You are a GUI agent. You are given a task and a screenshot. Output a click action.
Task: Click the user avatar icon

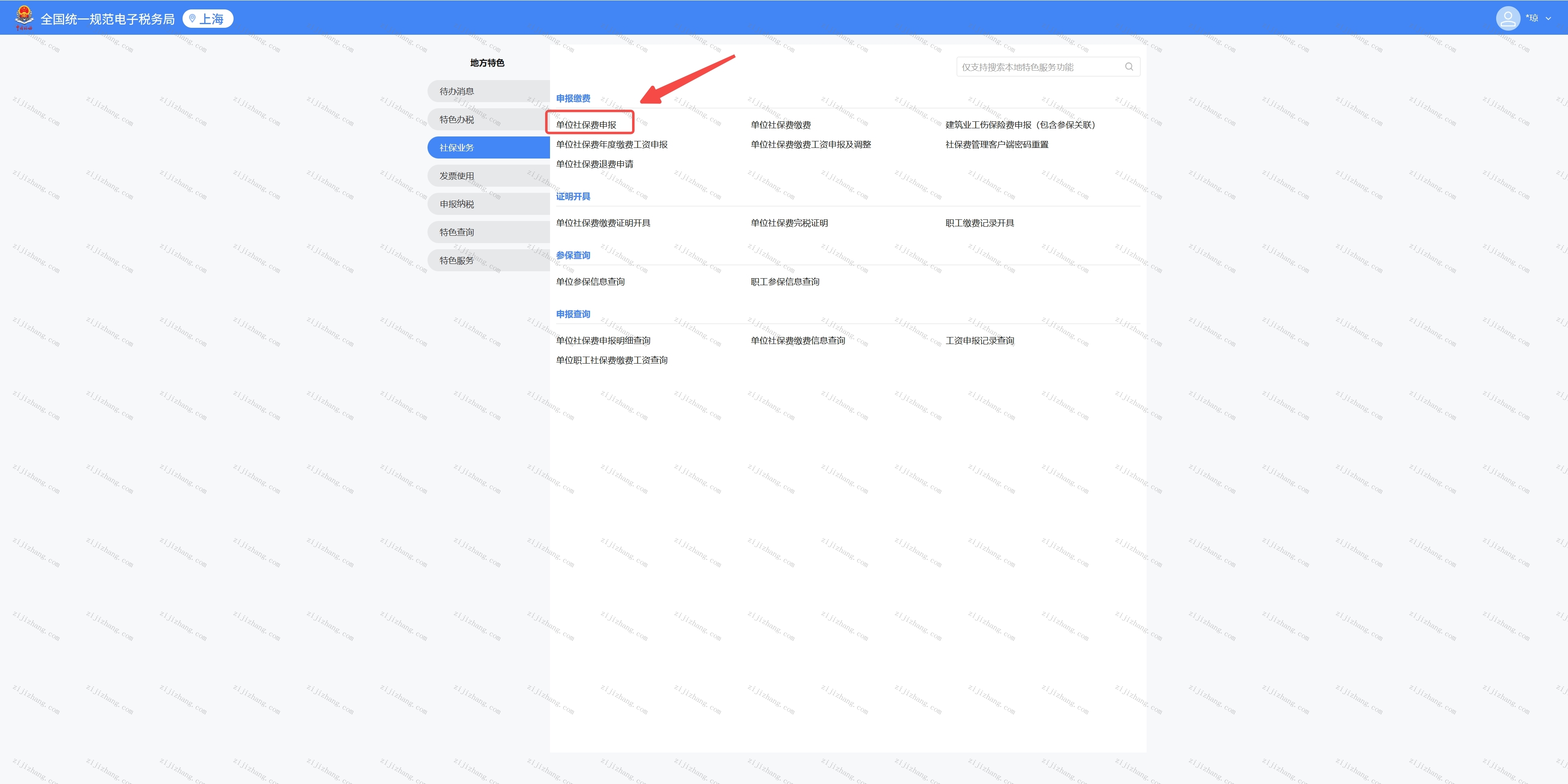point(1508,18)
